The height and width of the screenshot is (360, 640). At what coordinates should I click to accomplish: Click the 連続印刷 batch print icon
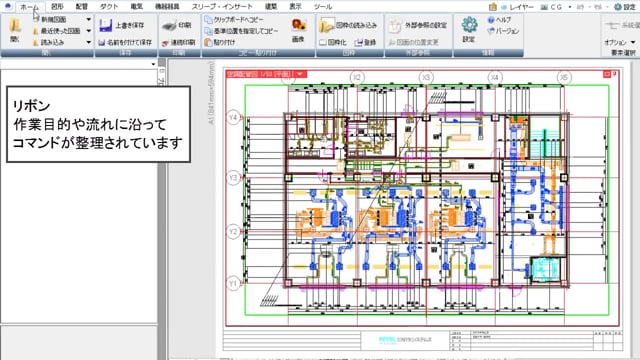pos(165,42)
